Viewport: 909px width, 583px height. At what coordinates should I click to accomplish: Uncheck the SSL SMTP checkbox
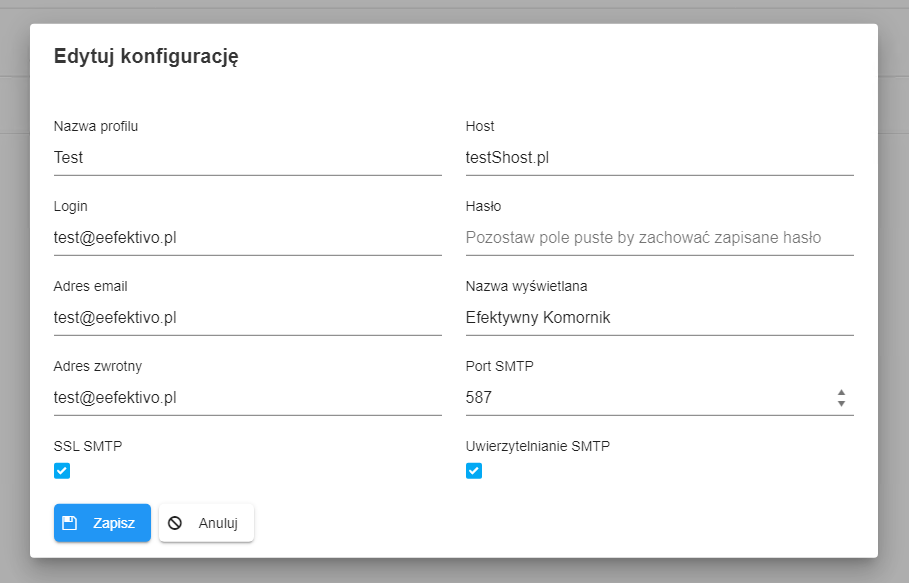(62, 471)
